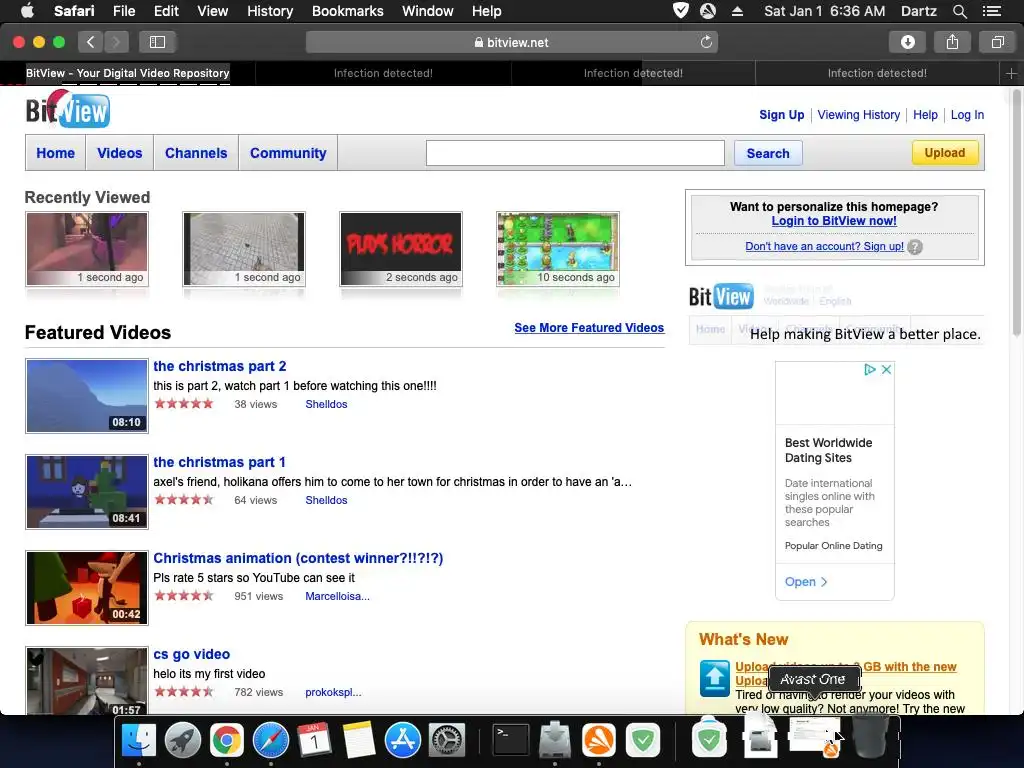Go to the Videos nav tab
The image size is (1024, 768).
click(120, 153)
